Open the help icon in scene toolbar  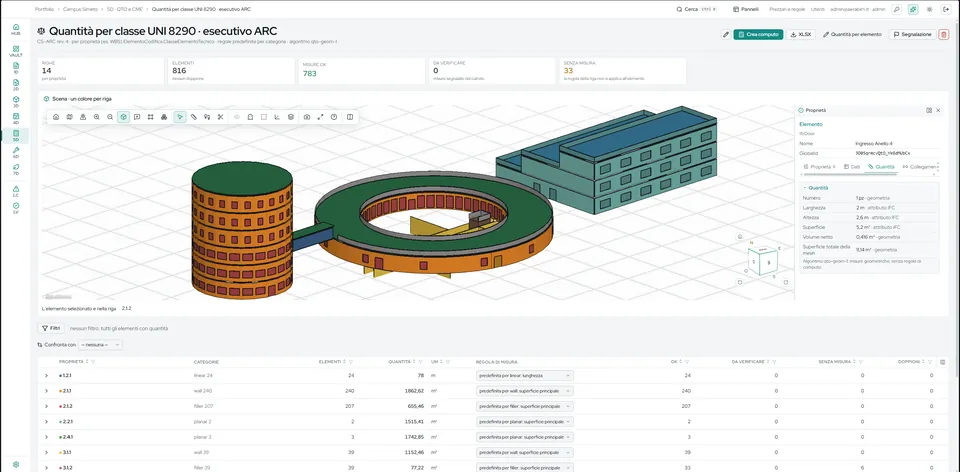point(334,117)
